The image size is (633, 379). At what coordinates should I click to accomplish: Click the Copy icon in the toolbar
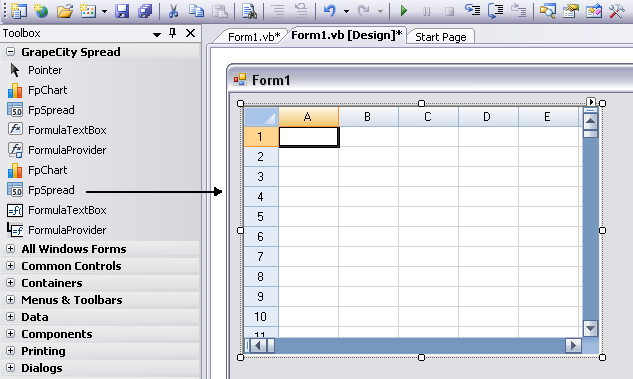[x=197, y=11]
